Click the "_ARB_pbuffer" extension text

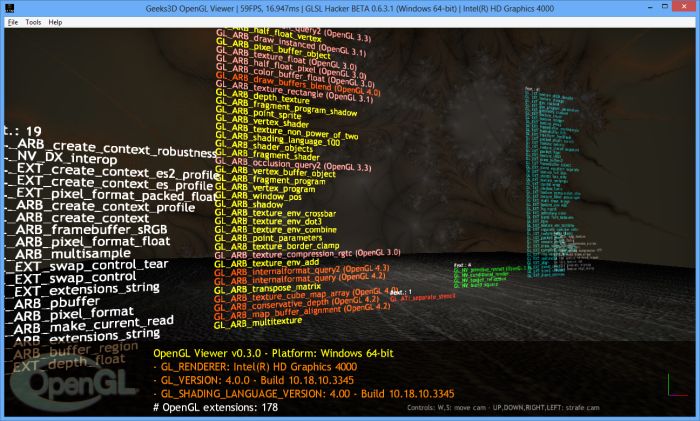[52, 302]
